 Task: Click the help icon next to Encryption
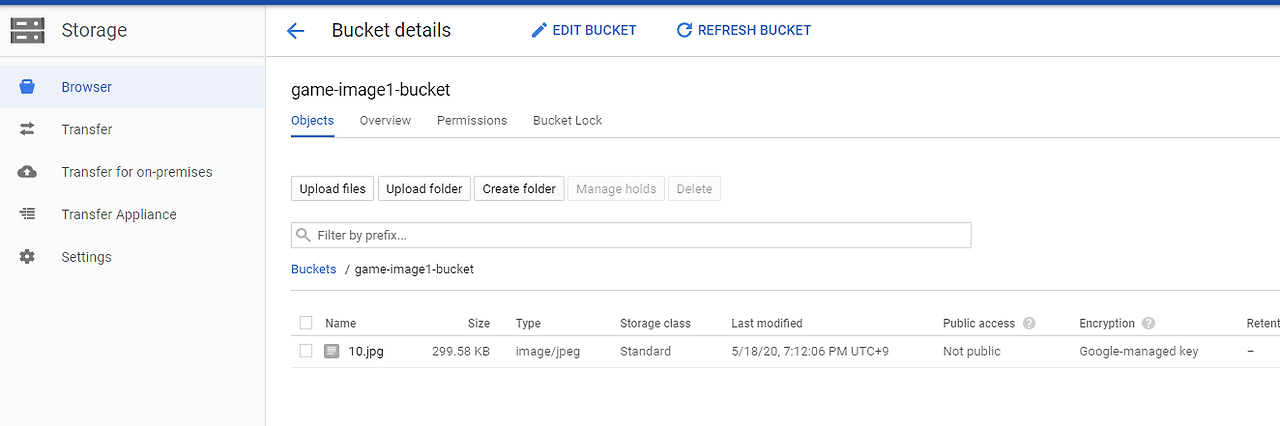point(1148,323)
